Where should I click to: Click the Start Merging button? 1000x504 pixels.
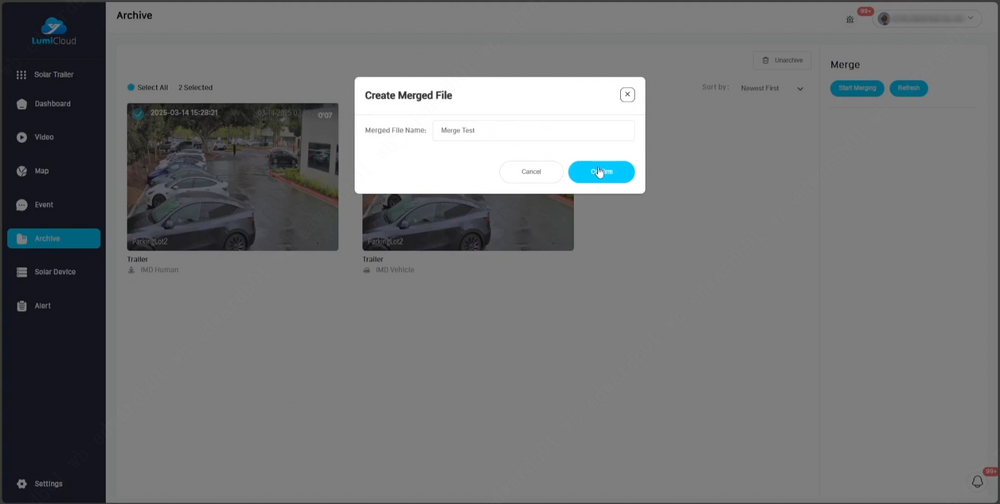pos(857,88)
